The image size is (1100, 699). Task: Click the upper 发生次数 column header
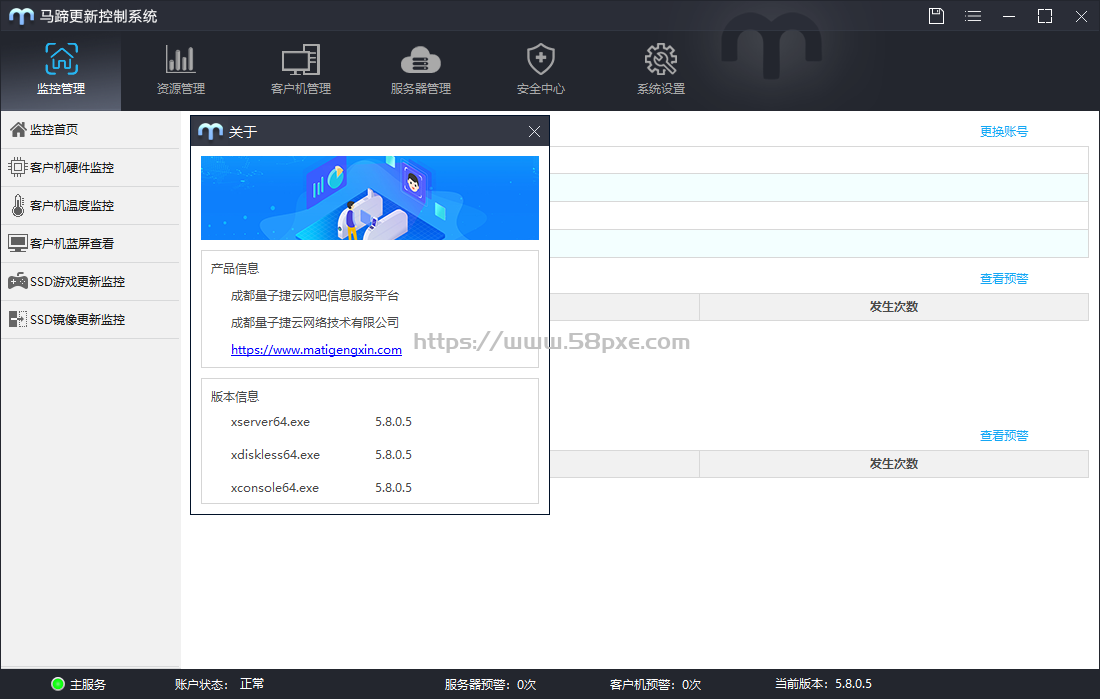coord(894,307)
